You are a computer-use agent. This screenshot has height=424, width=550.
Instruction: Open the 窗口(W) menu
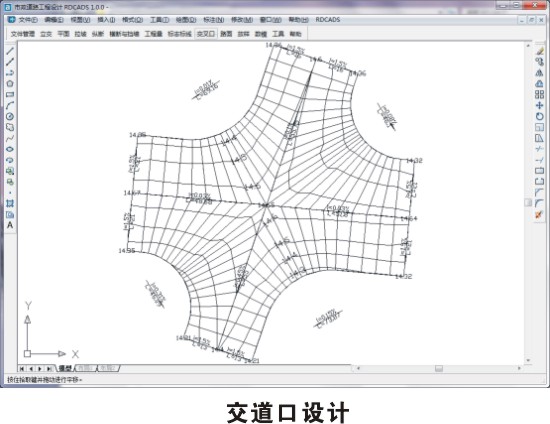(270, 20)
